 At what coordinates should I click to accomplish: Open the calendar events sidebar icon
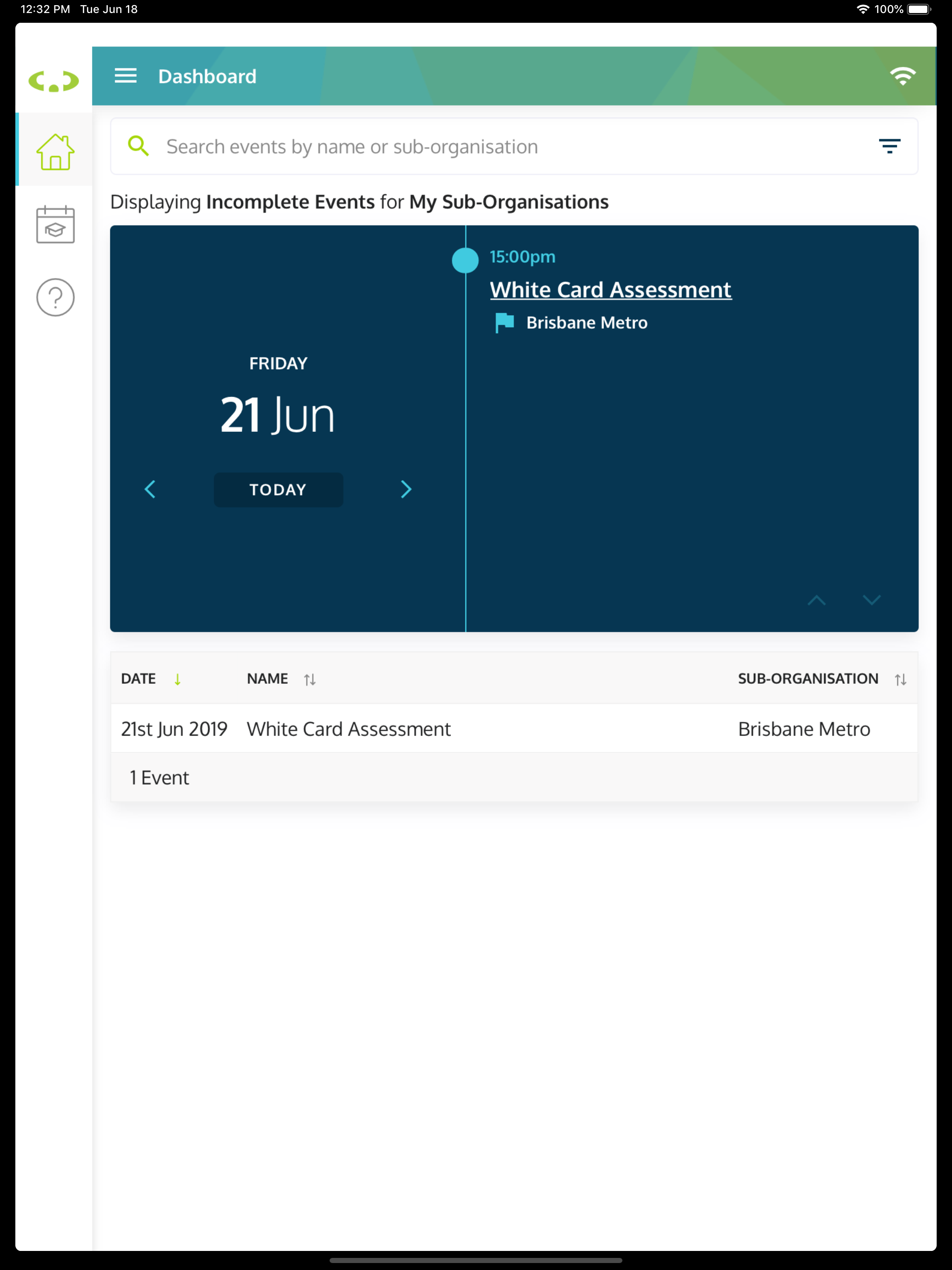pos(55,225)
